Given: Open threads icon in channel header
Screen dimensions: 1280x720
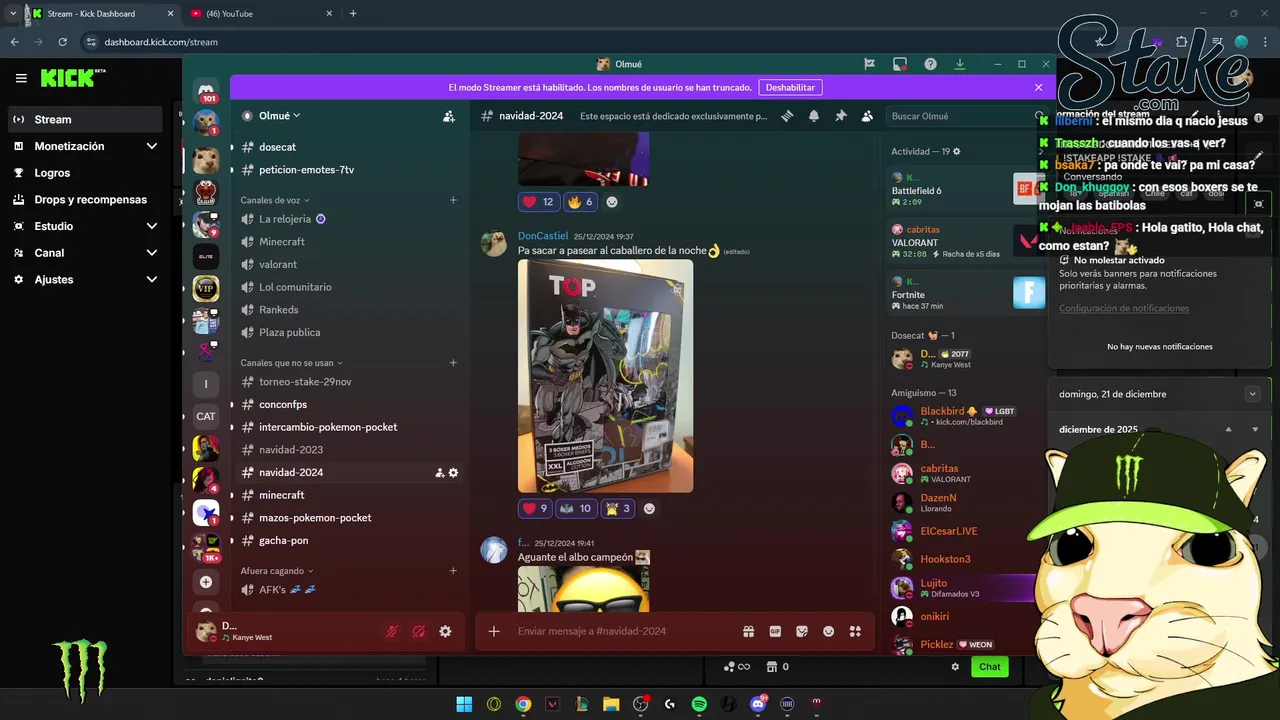Looking at the screenshot, I should pyautogui.click(x=787, y=116).
